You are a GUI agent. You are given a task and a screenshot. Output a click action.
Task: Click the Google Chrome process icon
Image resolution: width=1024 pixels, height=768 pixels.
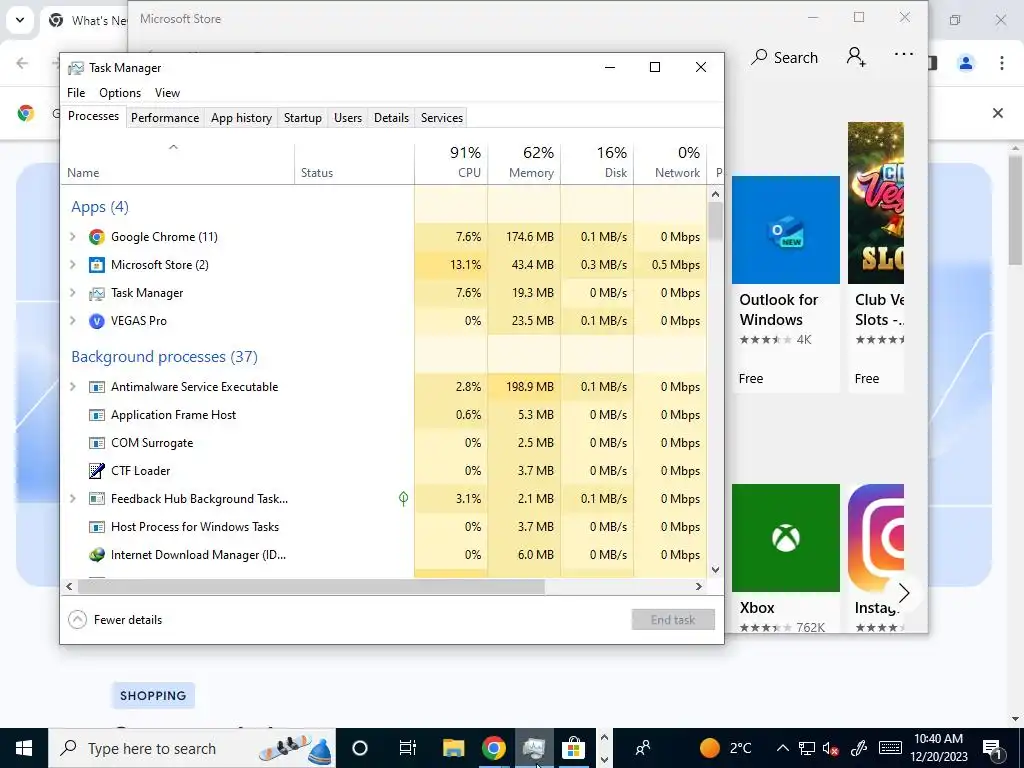tap(97, 237)
